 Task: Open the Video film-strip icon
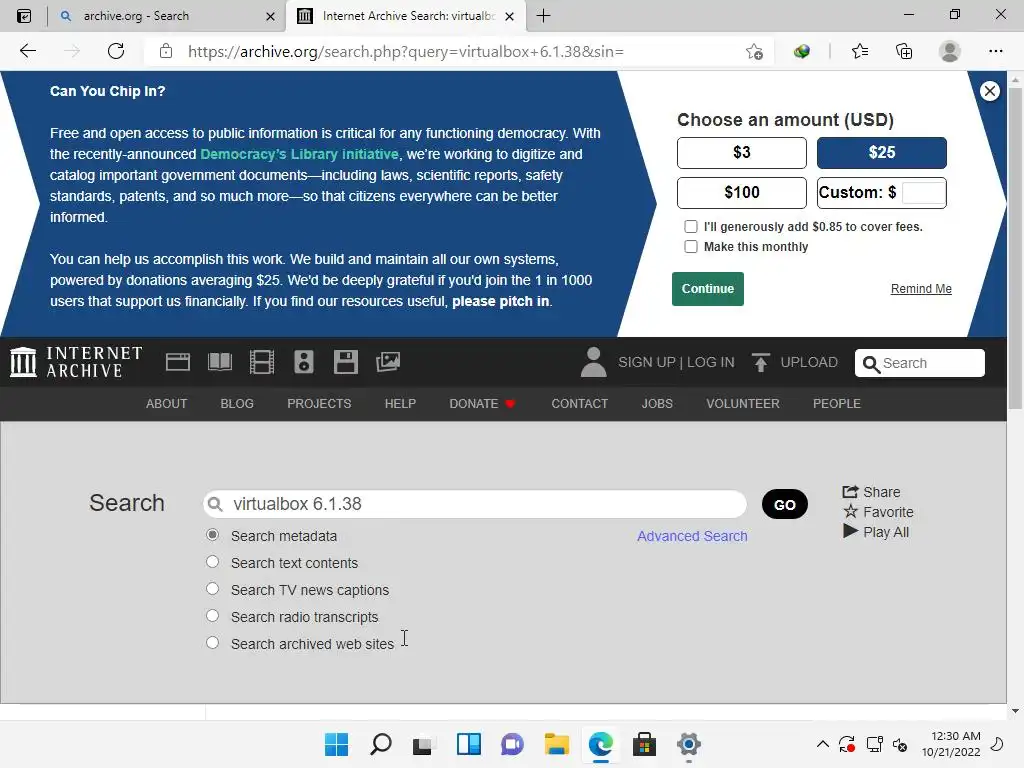(x=262, y=362)
